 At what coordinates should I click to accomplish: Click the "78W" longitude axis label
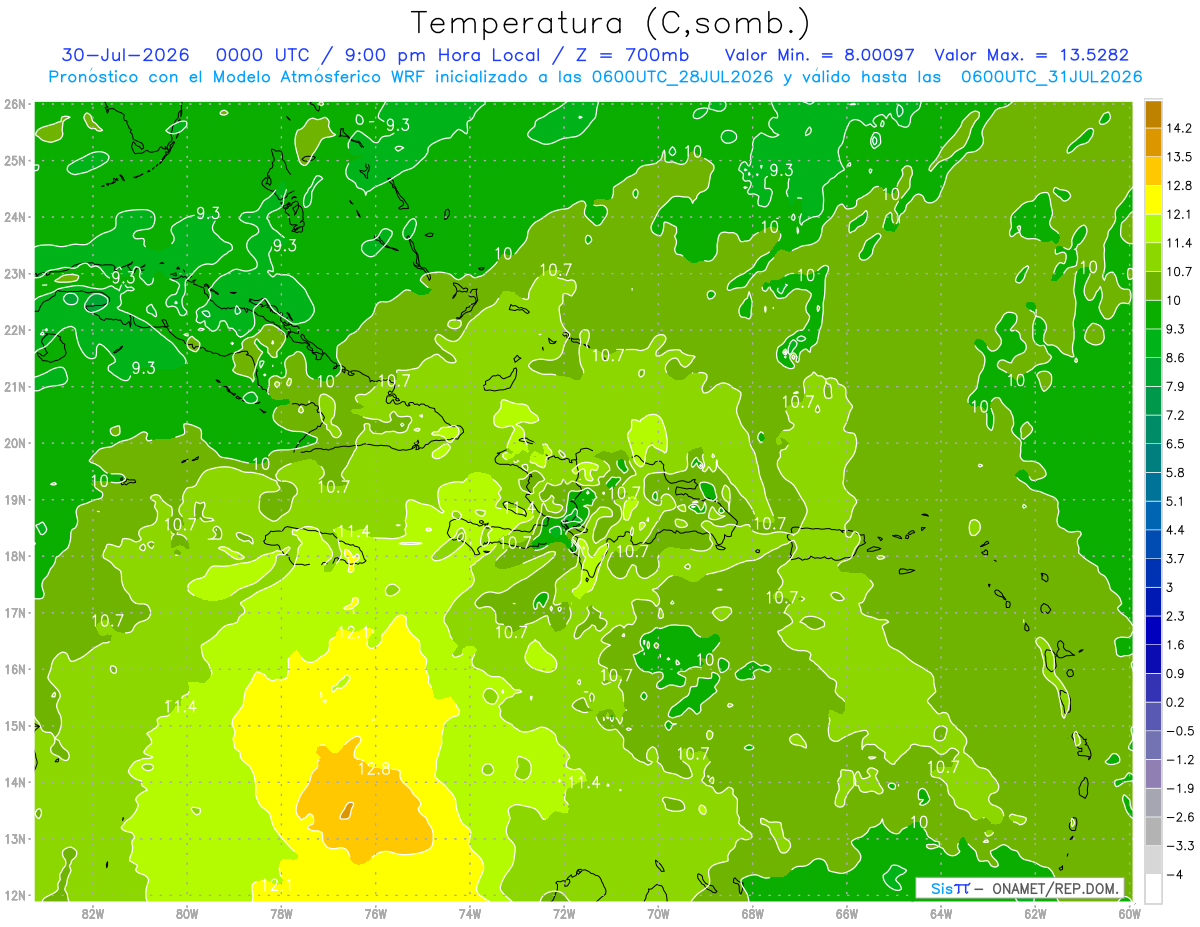point(281,913)
